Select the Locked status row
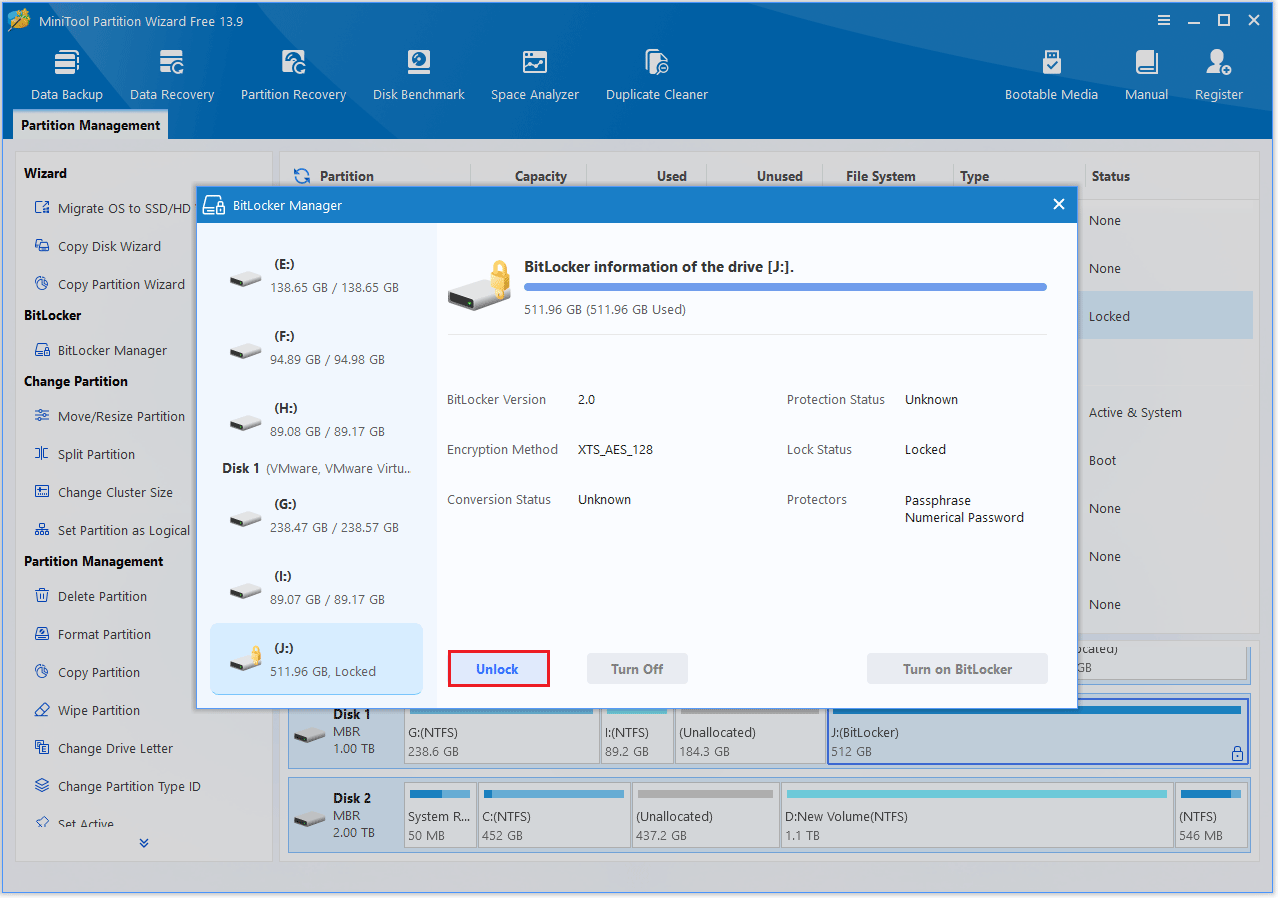Screen dimensions: 1280x899 [1165, 316]
